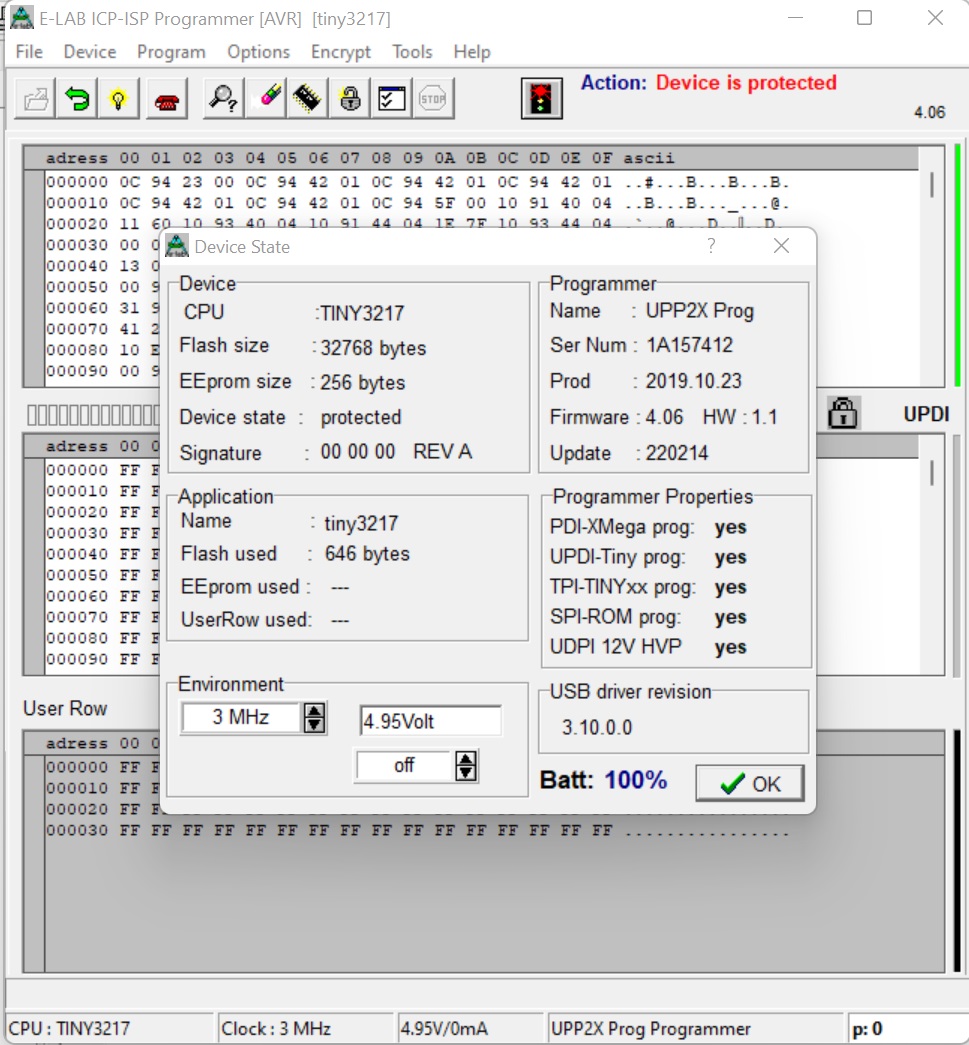Open the Options menu
The image size is (969, 1045).
pyautogui.click(x=259, y=52)
